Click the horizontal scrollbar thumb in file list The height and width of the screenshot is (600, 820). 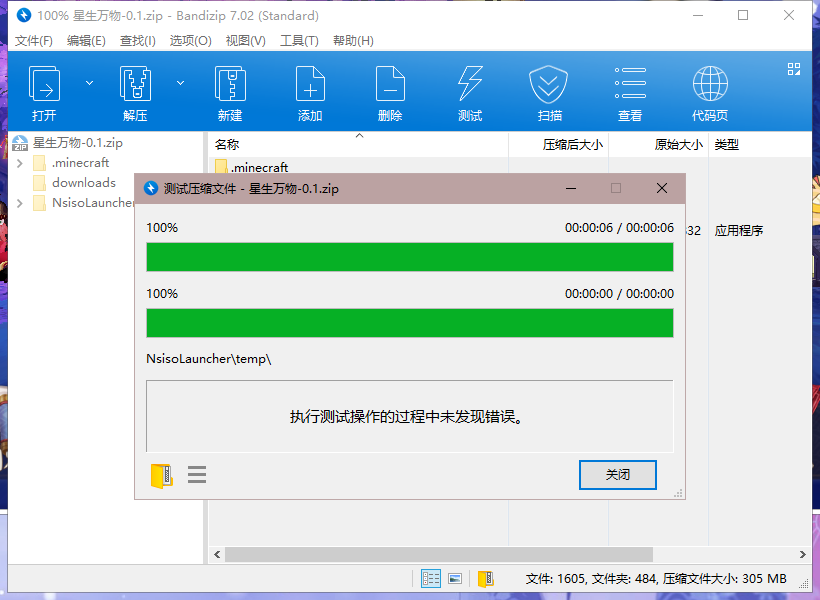pos(439,554)
